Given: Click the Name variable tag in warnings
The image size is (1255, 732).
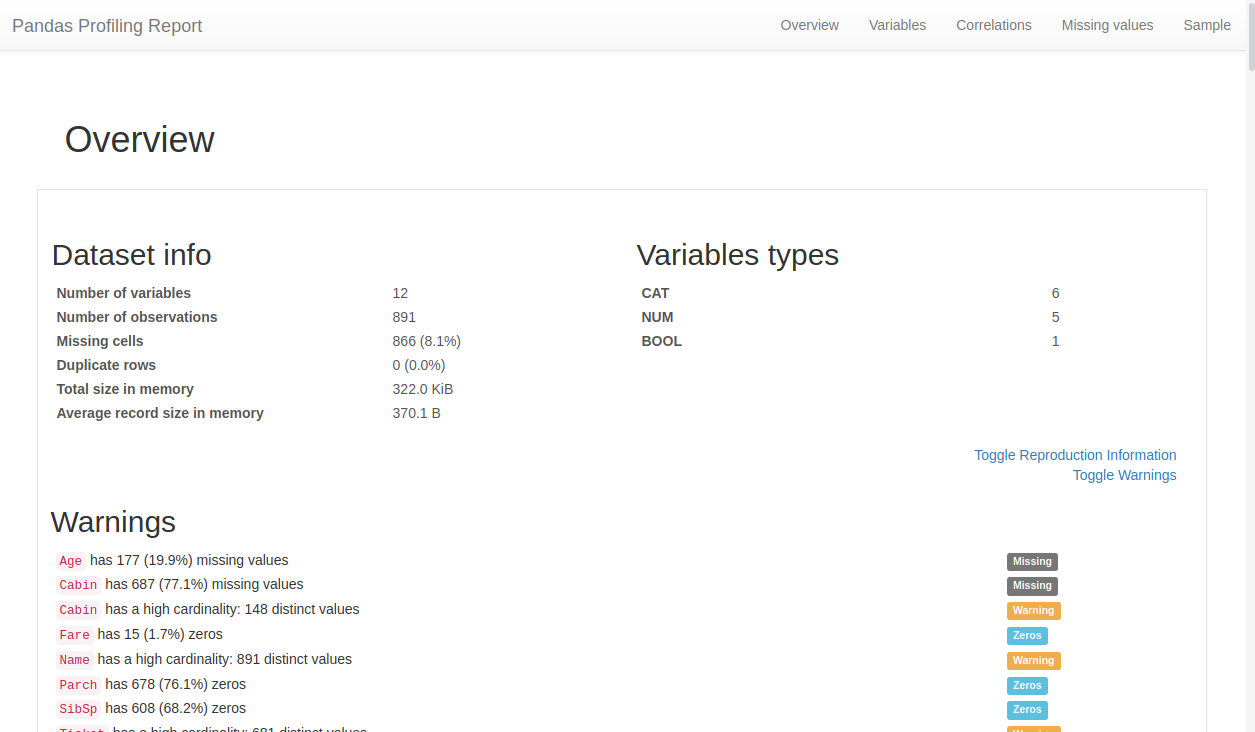Looking at the screenshot, I should point(74,660).
